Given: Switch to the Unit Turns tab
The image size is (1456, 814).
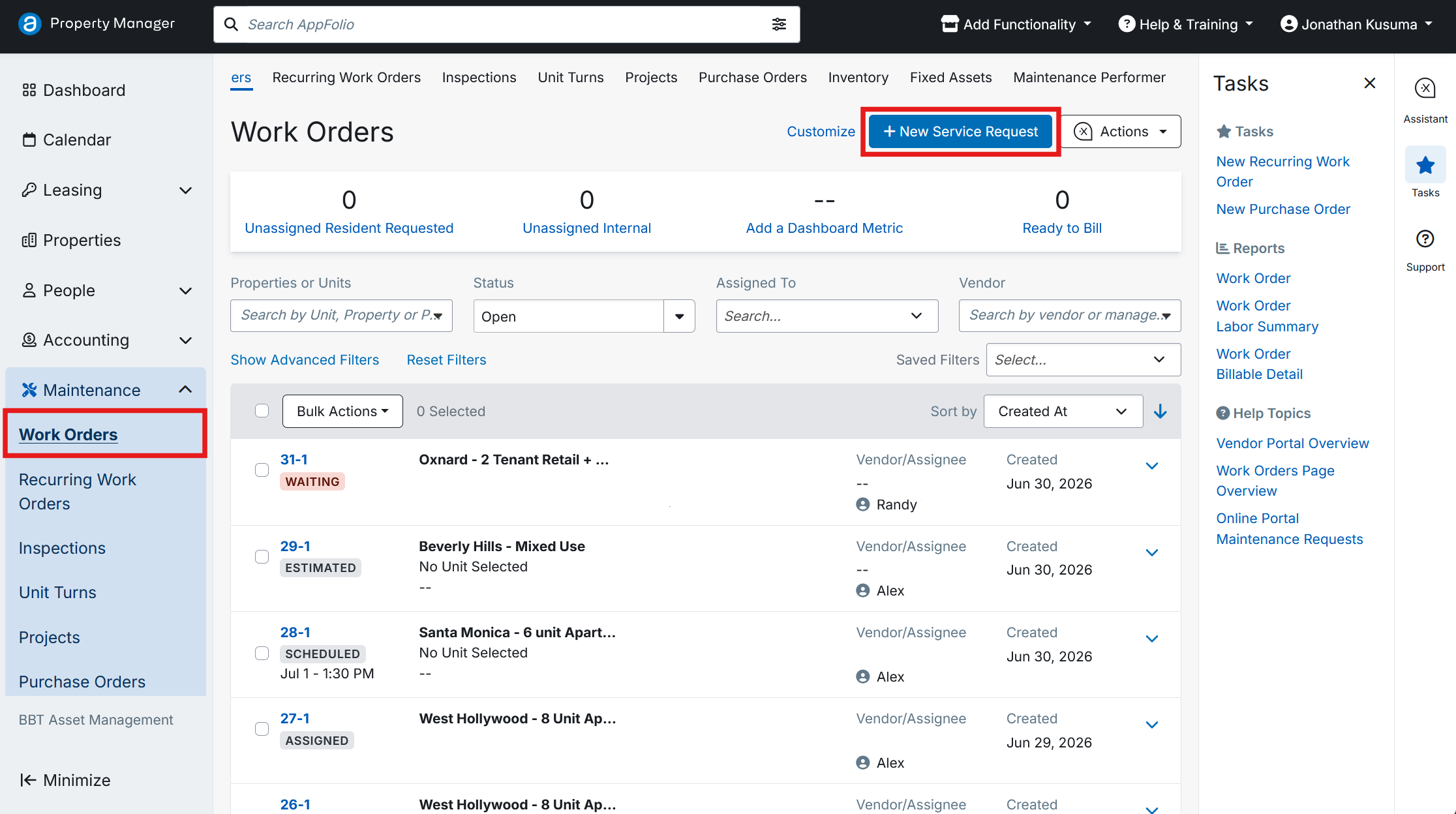Looking at the screenshot, I should click(571, 78).
